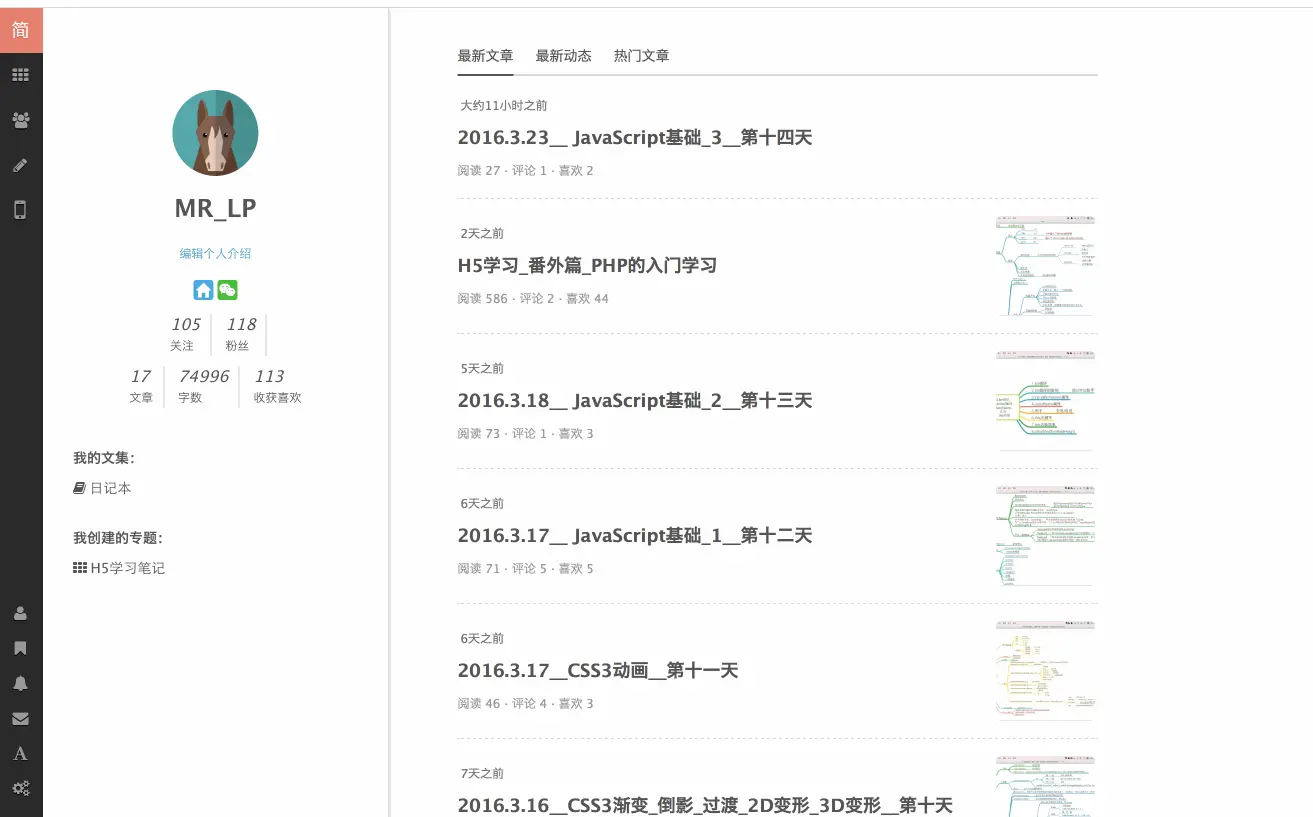Open the 113 收获喜欢 likes count
The image size is (1313, 817).
point(277,386)
